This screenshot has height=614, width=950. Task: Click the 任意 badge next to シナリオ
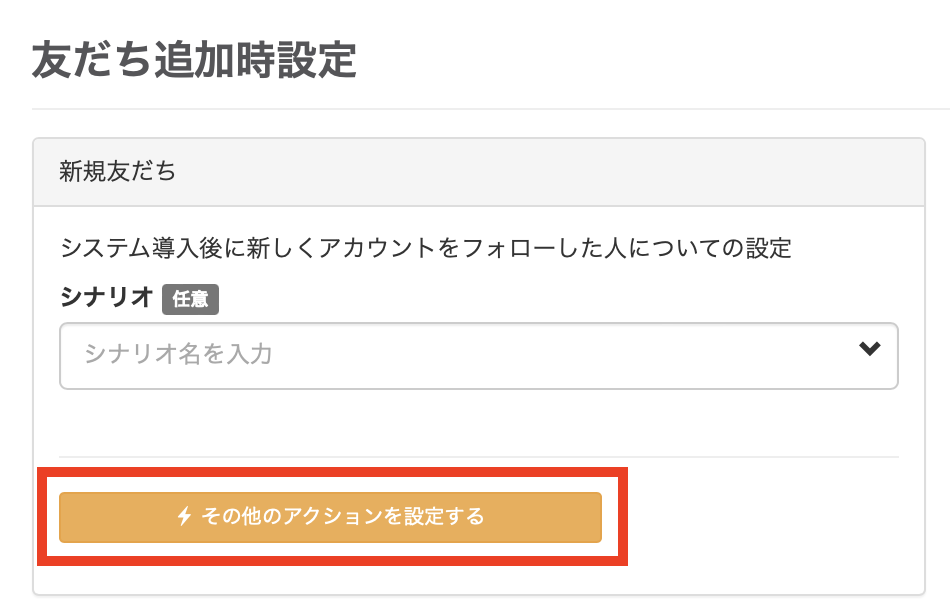tap(190, 298)
